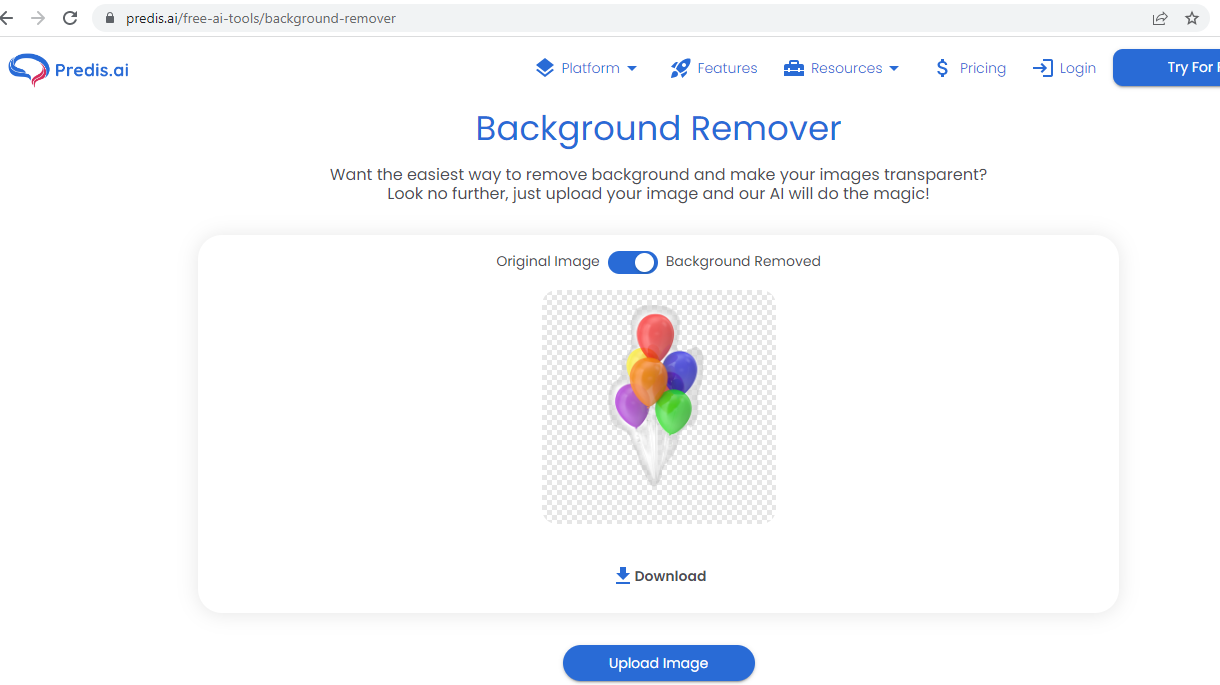The width and height of the screenshot is (1220, 685).
Task: Go to the Pricing page
Action: (x=970, y=68)
